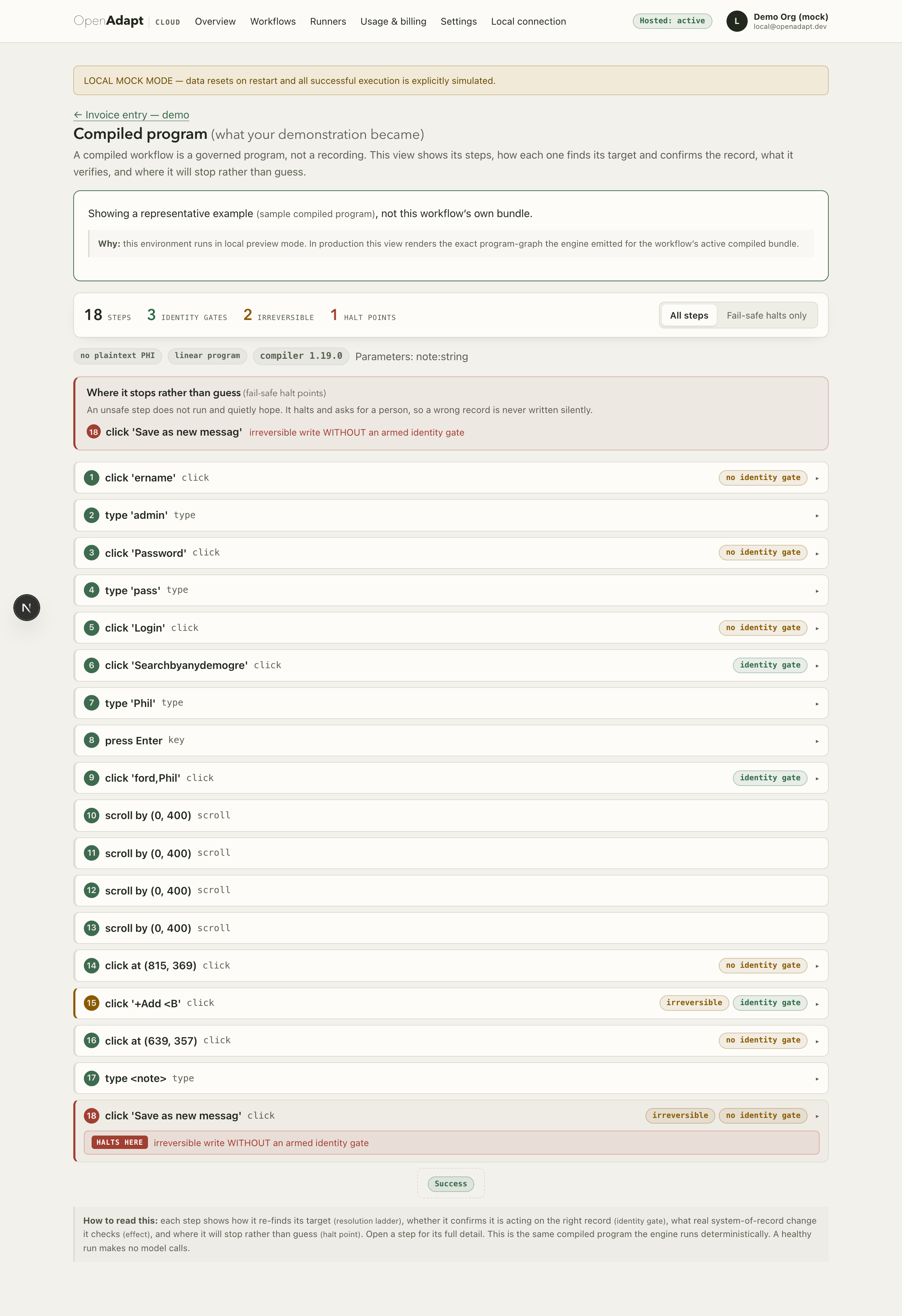Image resolution: width=902 pixels, height=1316 pixels.
Task: Expand step 4 type 'pass'
Action: [451, 590]
